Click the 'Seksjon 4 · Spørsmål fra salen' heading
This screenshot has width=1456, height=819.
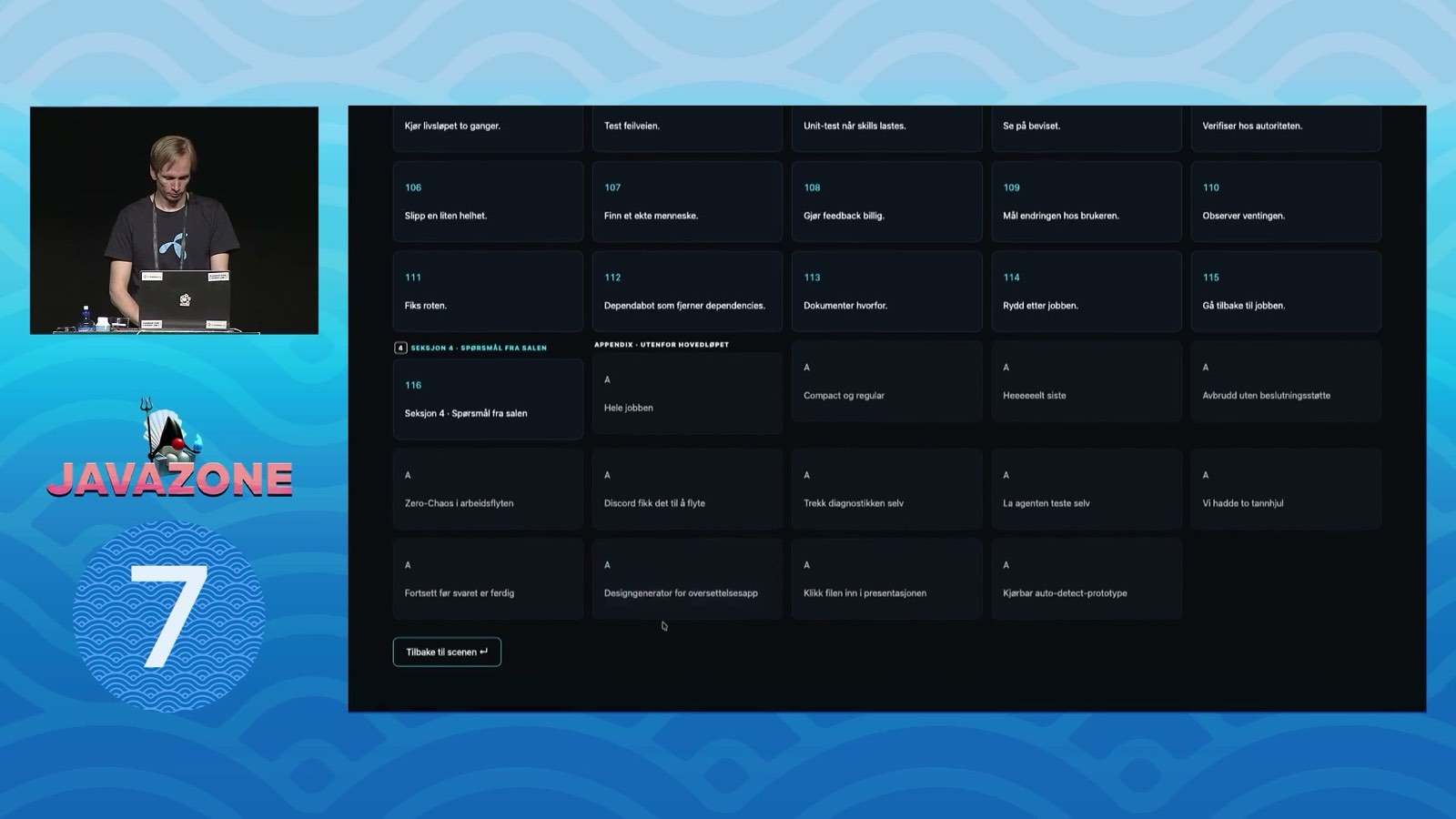479,348
